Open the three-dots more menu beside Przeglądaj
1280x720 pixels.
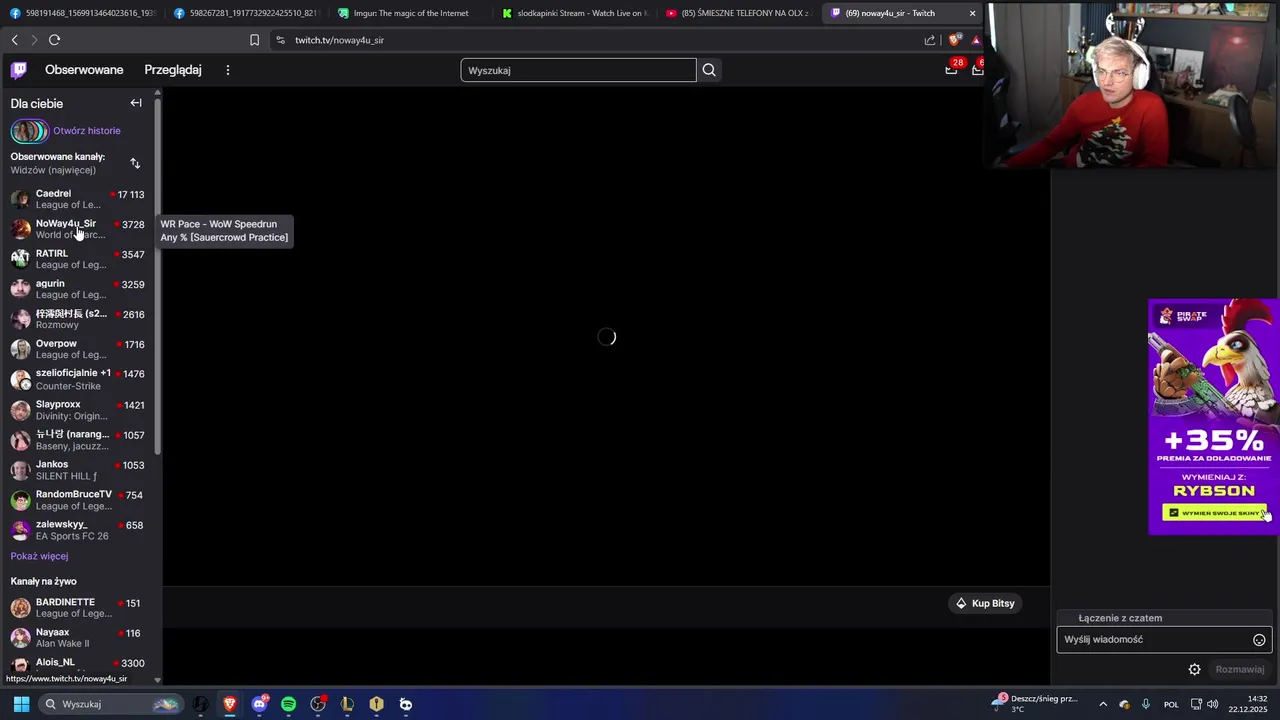[x=228, y=70]
